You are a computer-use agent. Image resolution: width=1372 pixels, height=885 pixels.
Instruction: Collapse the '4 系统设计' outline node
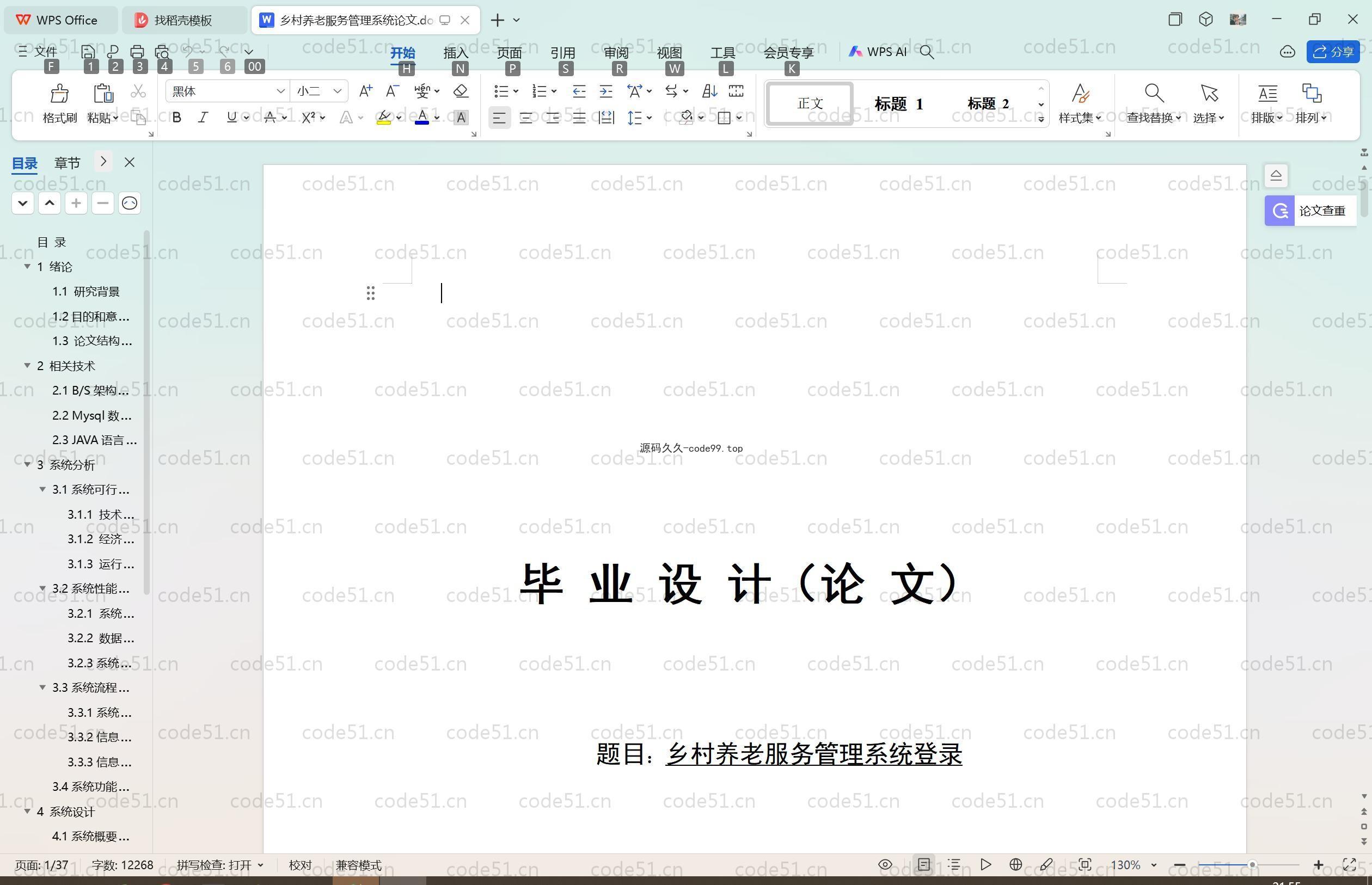pos(27,811)
